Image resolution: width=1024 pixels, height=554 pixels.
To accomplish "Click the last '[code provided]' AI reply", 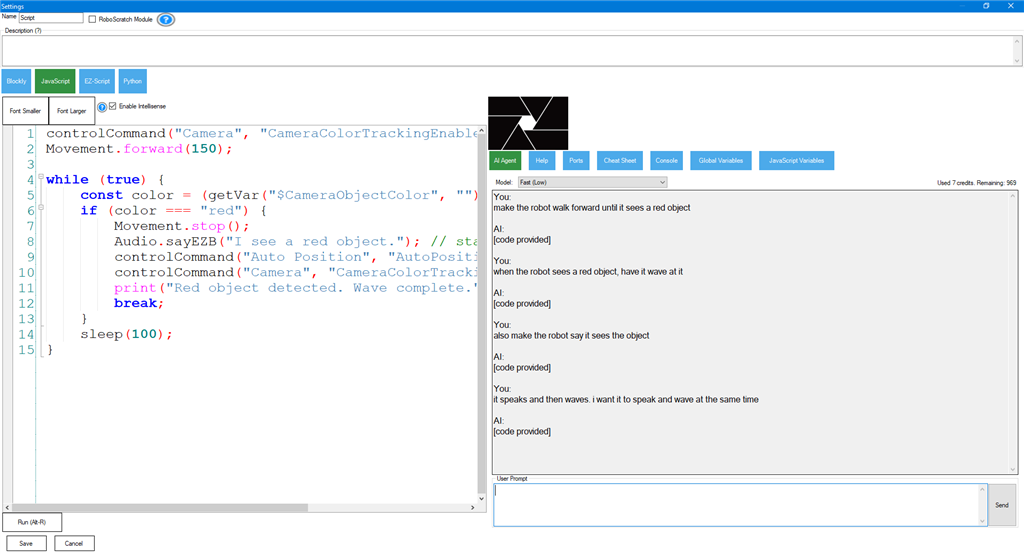I will click(522, 432).
